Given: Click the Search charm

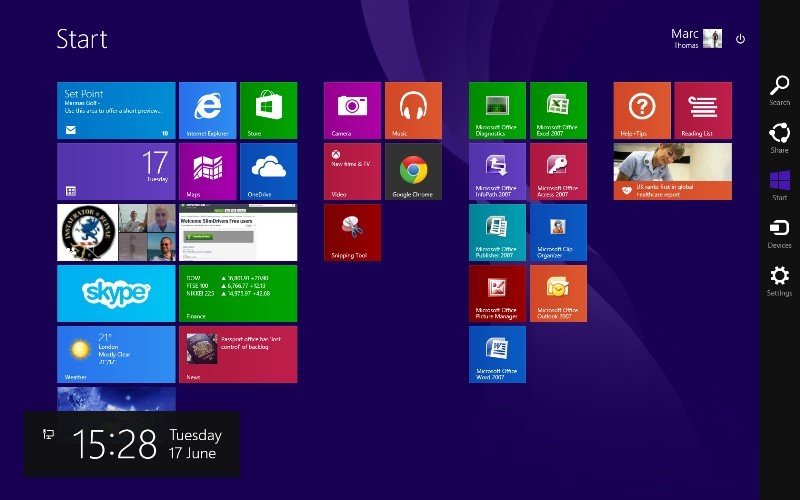Looking at the screenshot, I should coord(780,91).
